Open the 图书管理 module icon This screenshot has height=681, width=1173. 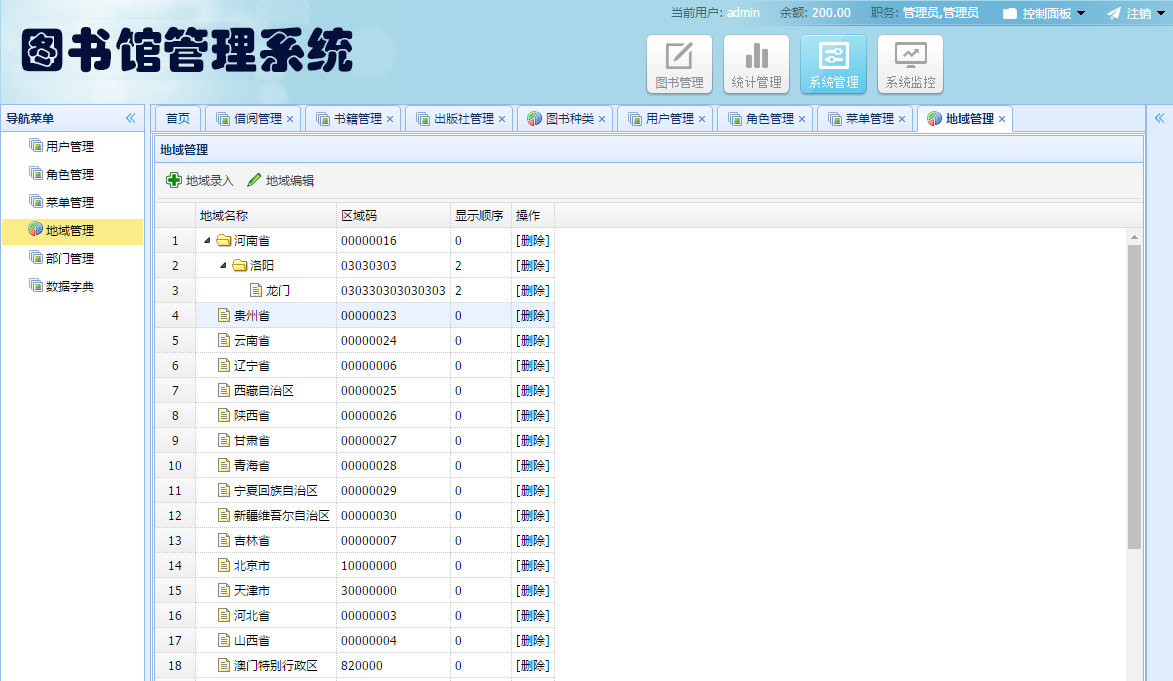(679, 63)
